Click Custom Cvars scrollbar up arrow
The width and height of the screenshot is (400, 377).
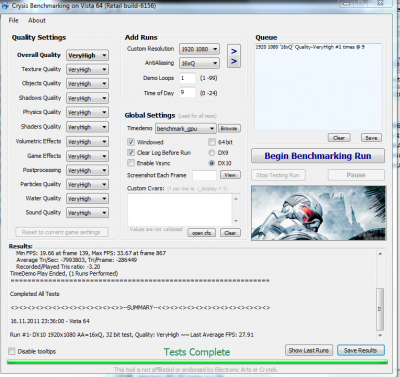236,199
